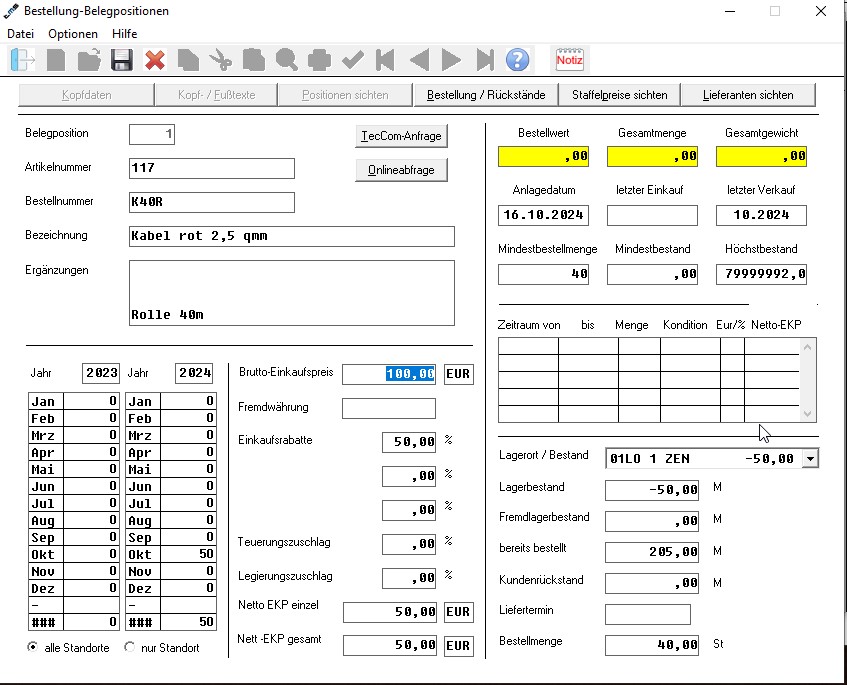This screenshot has height=685, width=847.
Task: Open help with the question mark icon
Action: tap(517, 59)
